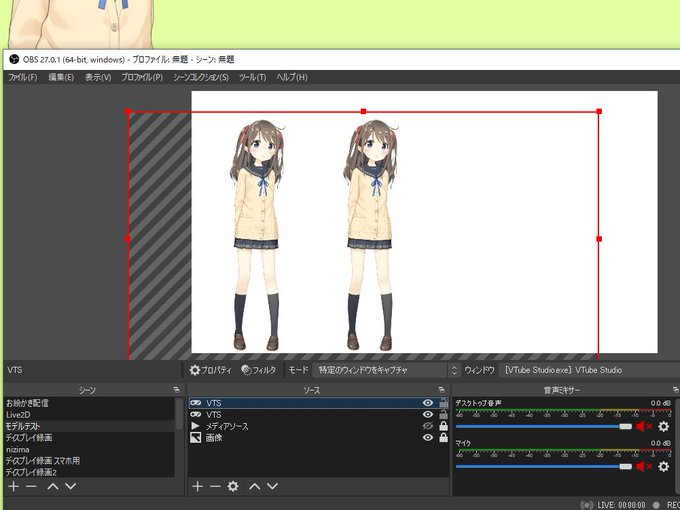This screenshot has height=510, width=680.
Task: Select the Live2D scene
Action: [x=89, y=415]
